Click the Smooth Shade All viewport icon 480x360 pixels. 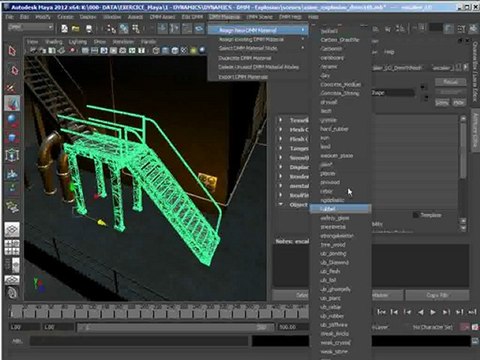pos(165,50)
